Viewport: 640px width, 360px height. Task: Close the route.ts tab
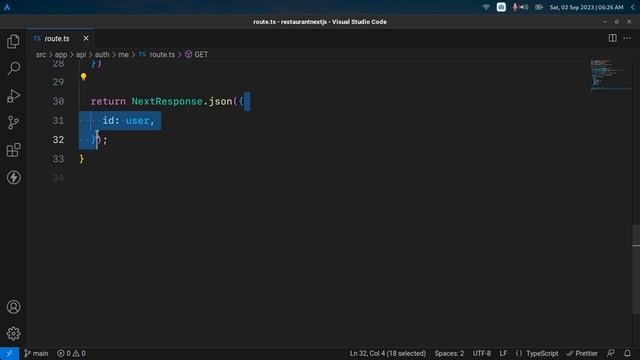(86, 38)
